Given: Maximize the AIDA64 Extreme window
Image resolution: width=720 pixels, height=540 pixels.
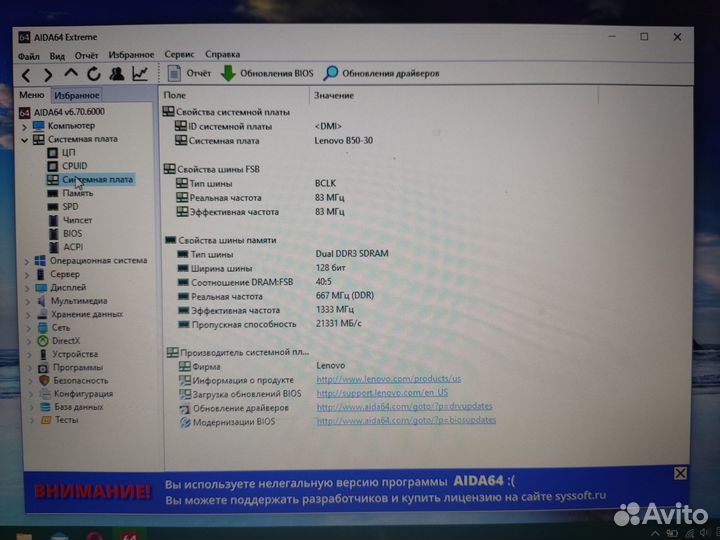Looking at the screenshot, I should tap(644, 37).
